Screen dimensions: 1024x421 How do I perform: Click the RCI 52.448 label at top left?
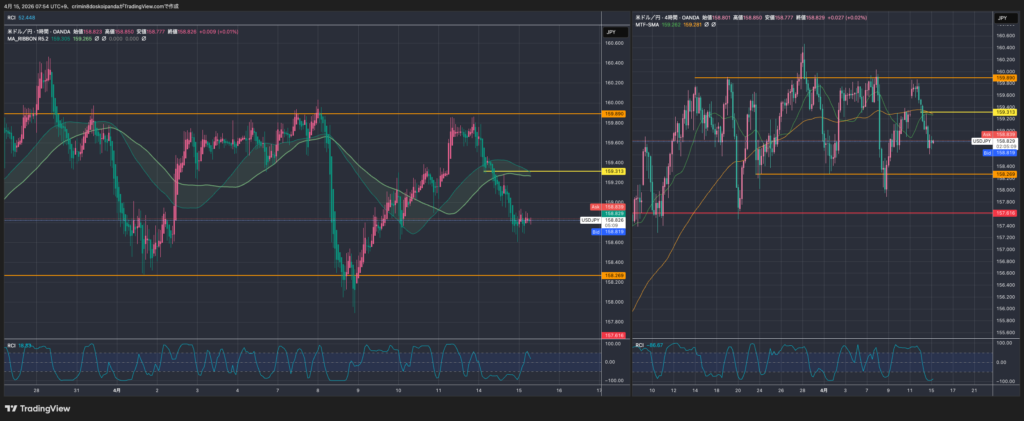(20, 16)
